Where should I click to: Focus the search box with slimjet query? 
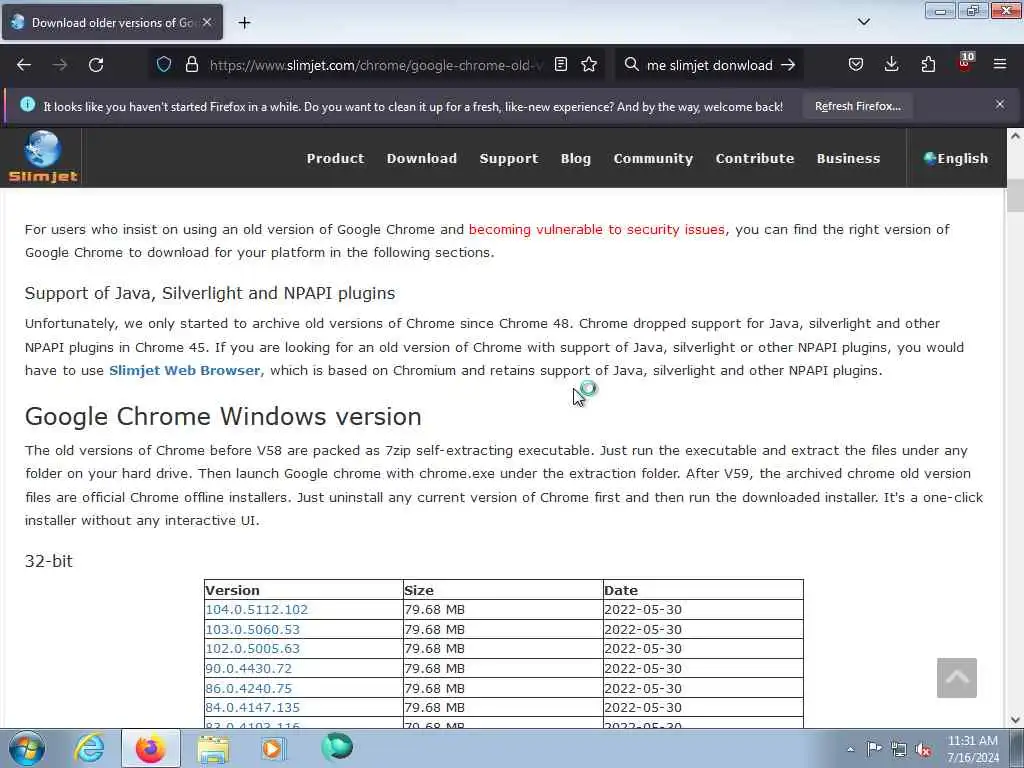709,65
